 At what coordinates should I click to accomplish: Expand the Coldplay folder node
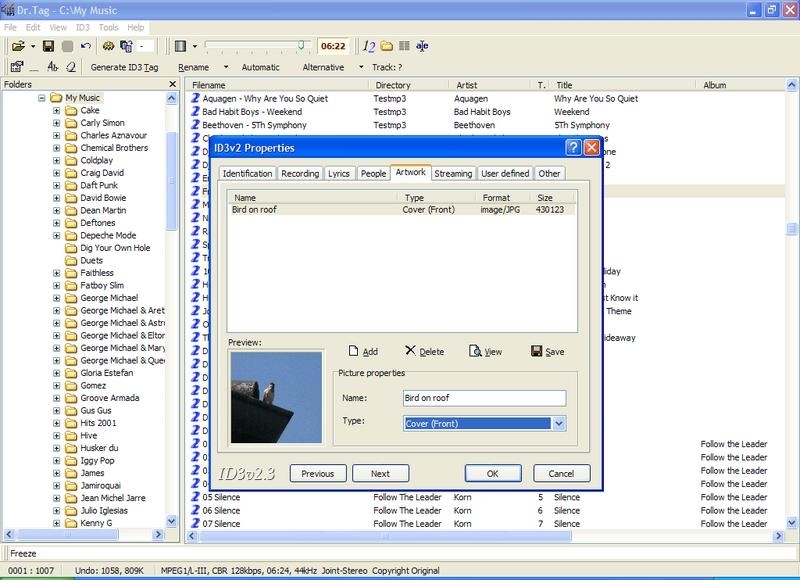pyautogui.click(x=57, y=160)
